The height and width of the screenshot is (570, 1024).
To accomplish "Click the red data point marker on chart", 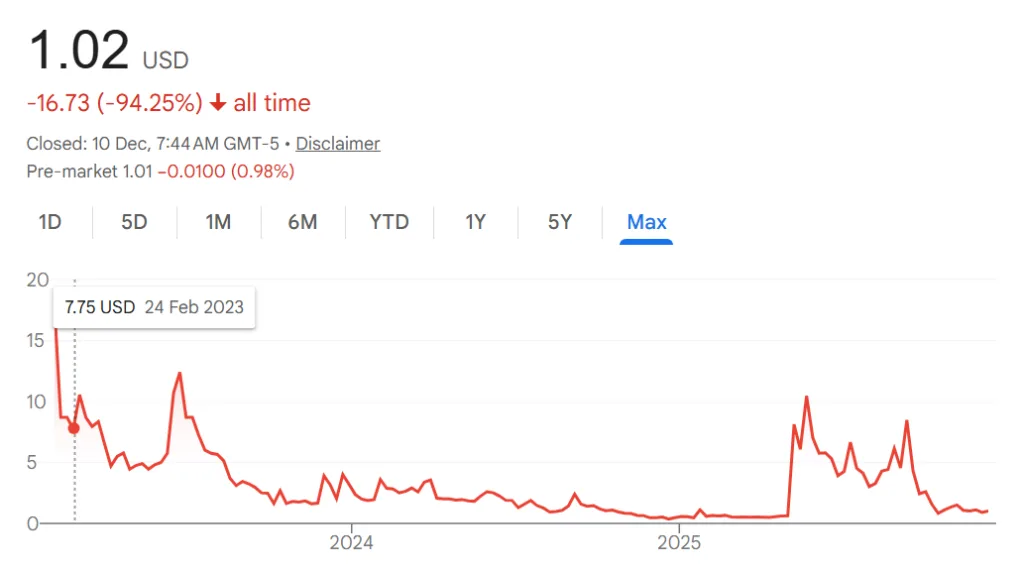I will tap(74, 428).
